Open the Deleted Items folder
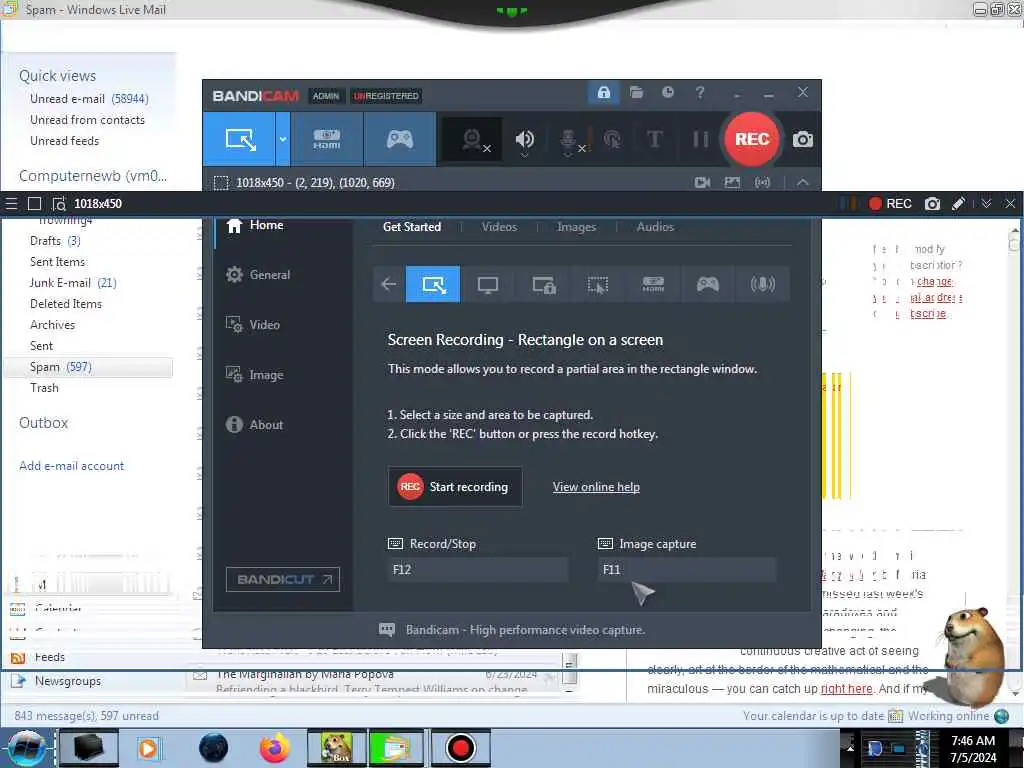 tap(66, 304)
